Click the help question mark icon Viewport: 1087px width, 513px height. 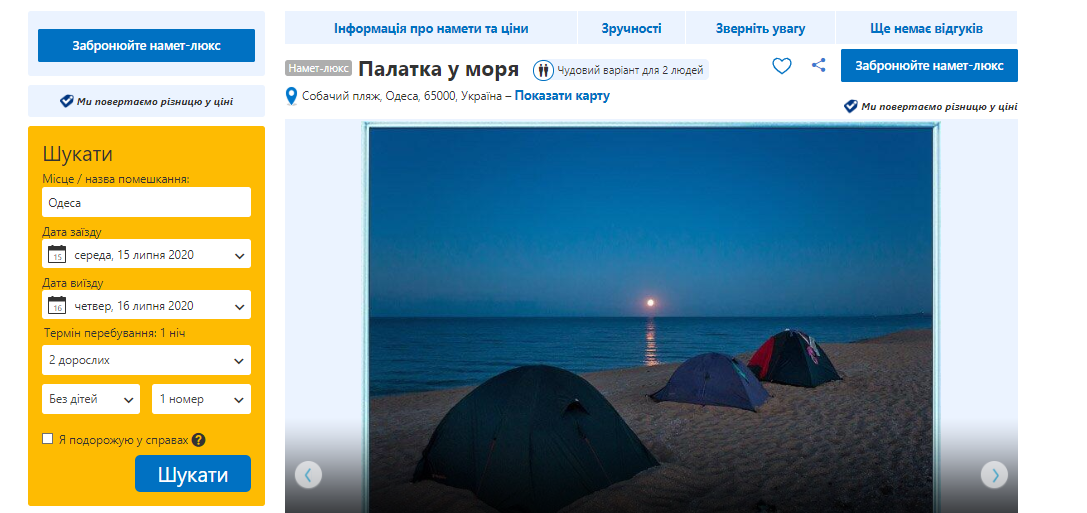pos(199,440)
